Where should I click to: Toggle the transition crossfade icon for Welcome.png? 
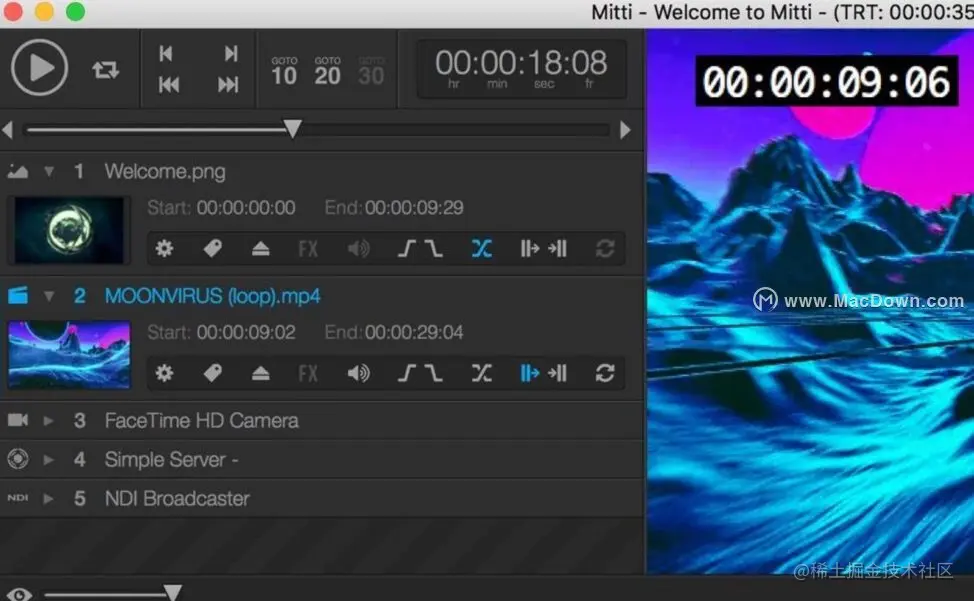coord(481,249)
